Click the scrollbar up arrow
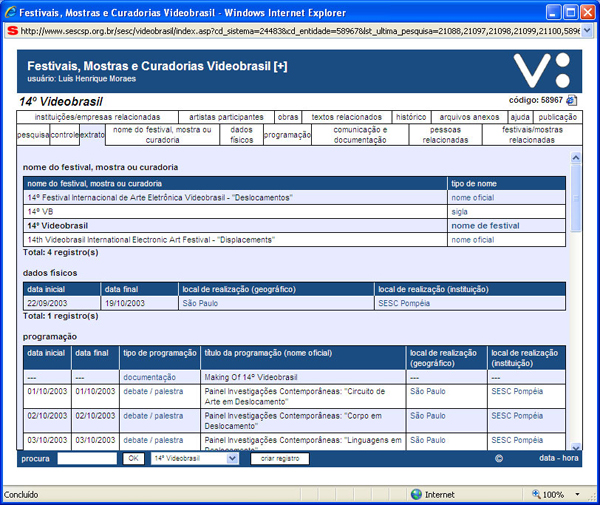This screenshot has height=505, width=600. [x=576, y=158]
